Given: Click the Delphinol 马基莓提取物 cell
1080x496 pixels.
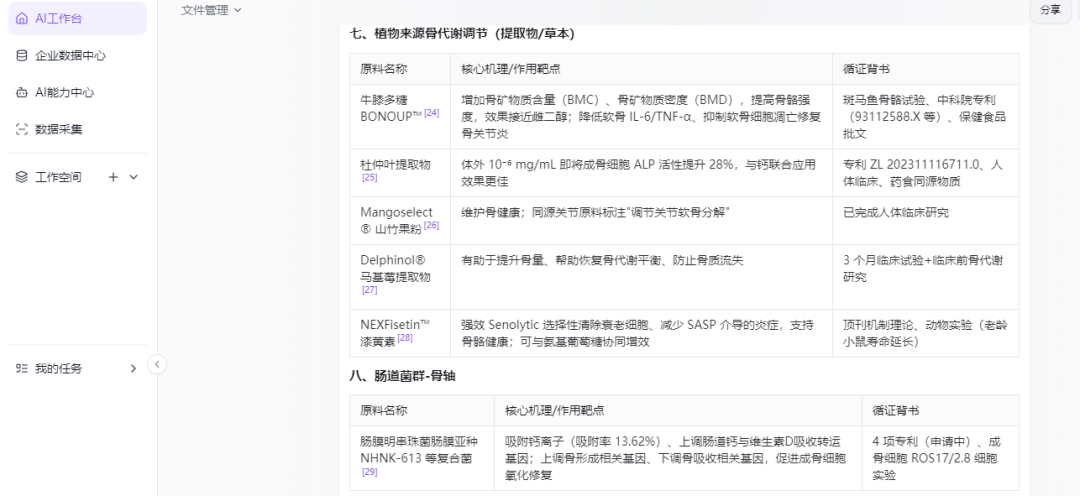Looking at the screenshot, I should click(x=399, y=277).
